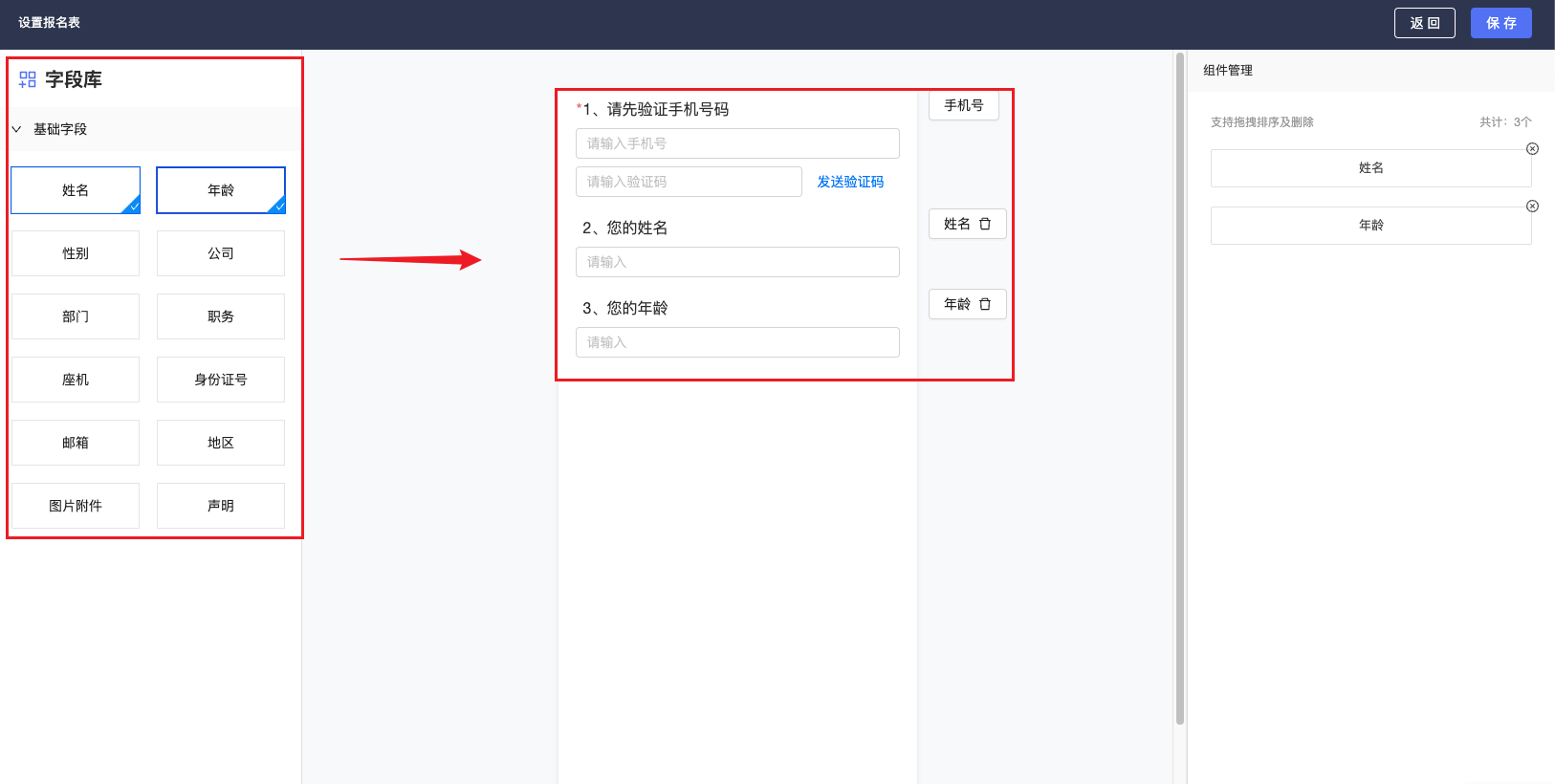Add the 性别 field to the form
Image resolution: width=1555 pixels, height=784 pixels.
pyautogui.click(x=76, y=253)
